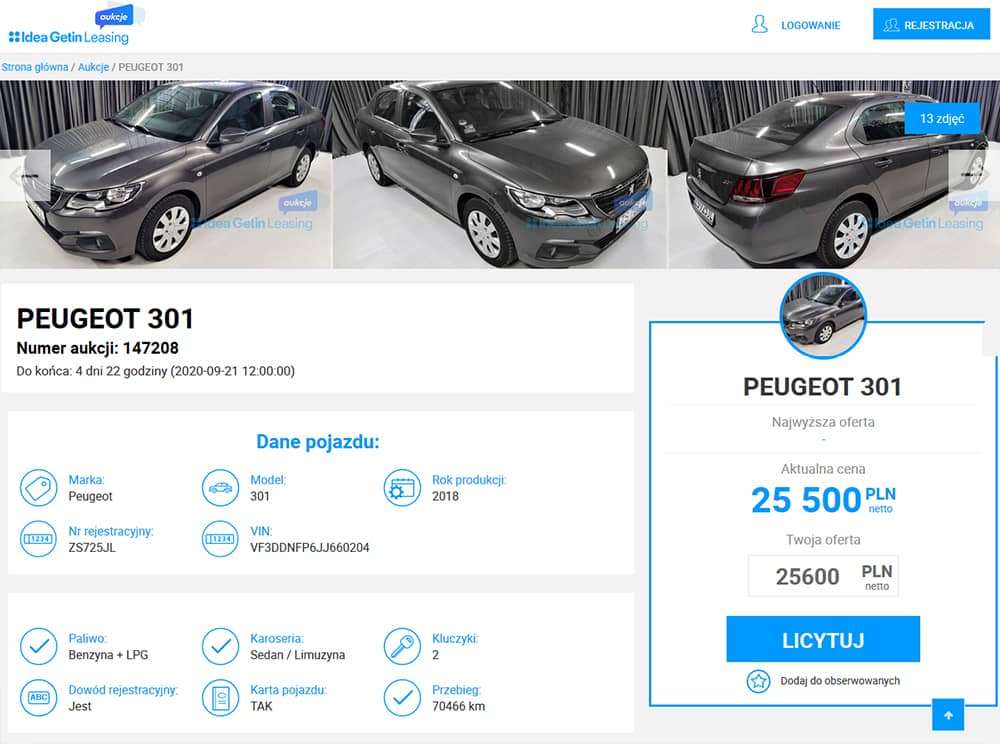Click the car icon beside Model
This screenshot has width=1000, height=744.
tap(221, 488)
